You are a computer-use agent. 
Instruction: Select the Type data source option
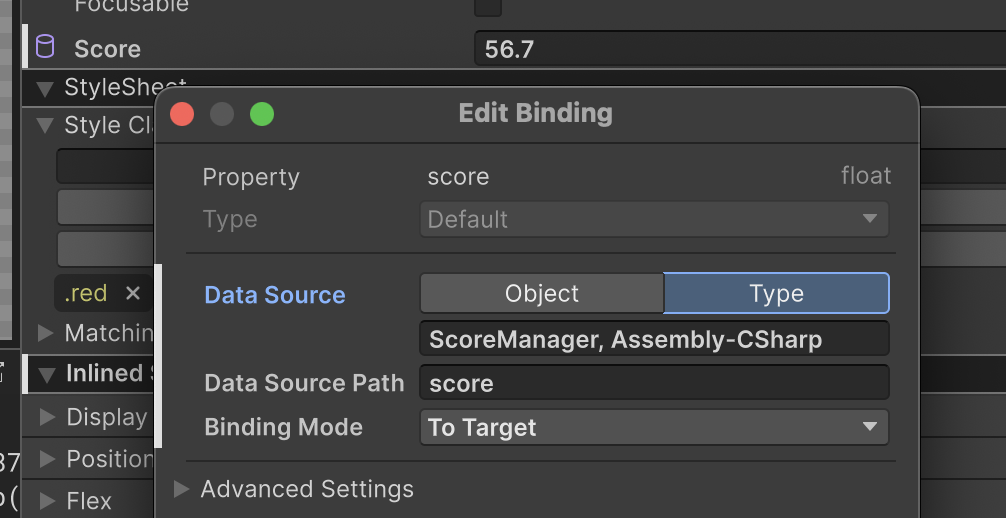(776, 293)
